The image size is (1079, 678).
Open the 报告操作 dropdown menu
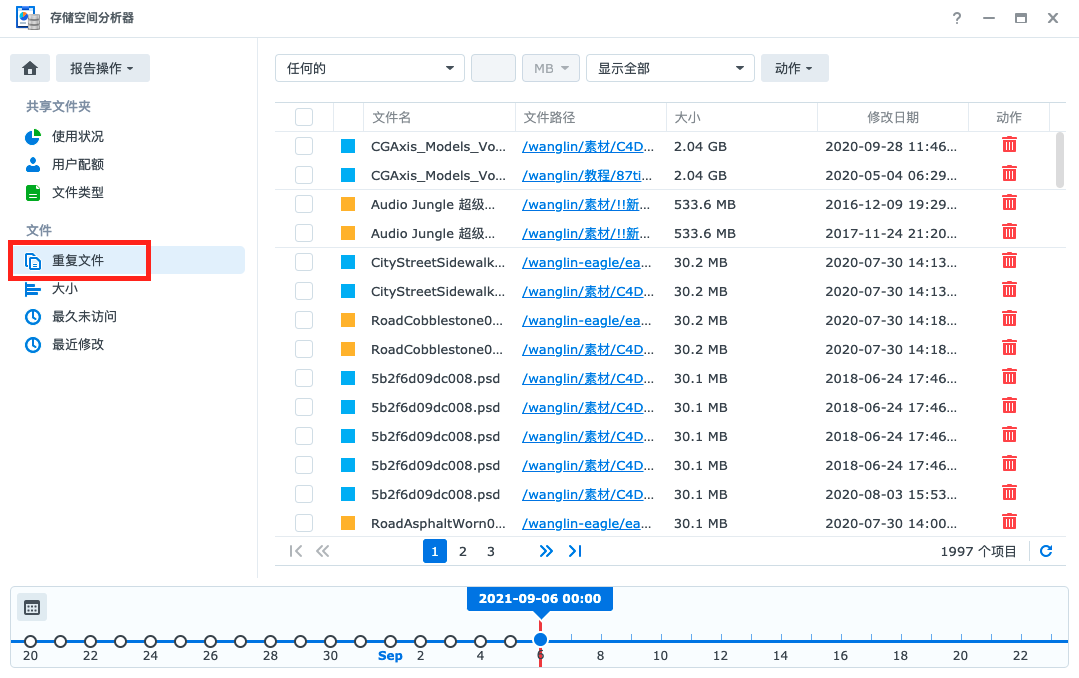pos(102,67)
